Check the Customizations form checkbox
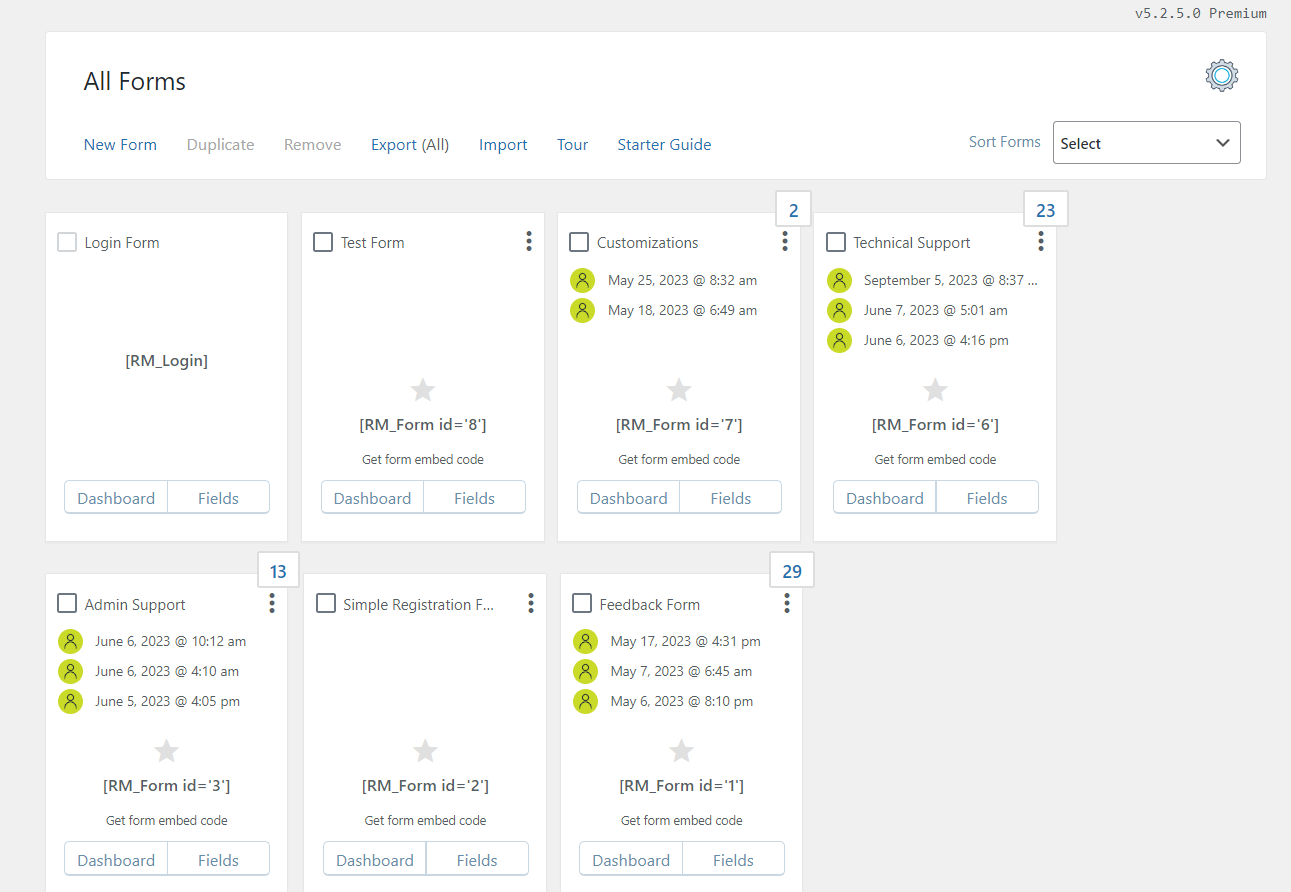The height and width of the screenshot is (892, 1291). pyautogui.click(x=578, y=241)
